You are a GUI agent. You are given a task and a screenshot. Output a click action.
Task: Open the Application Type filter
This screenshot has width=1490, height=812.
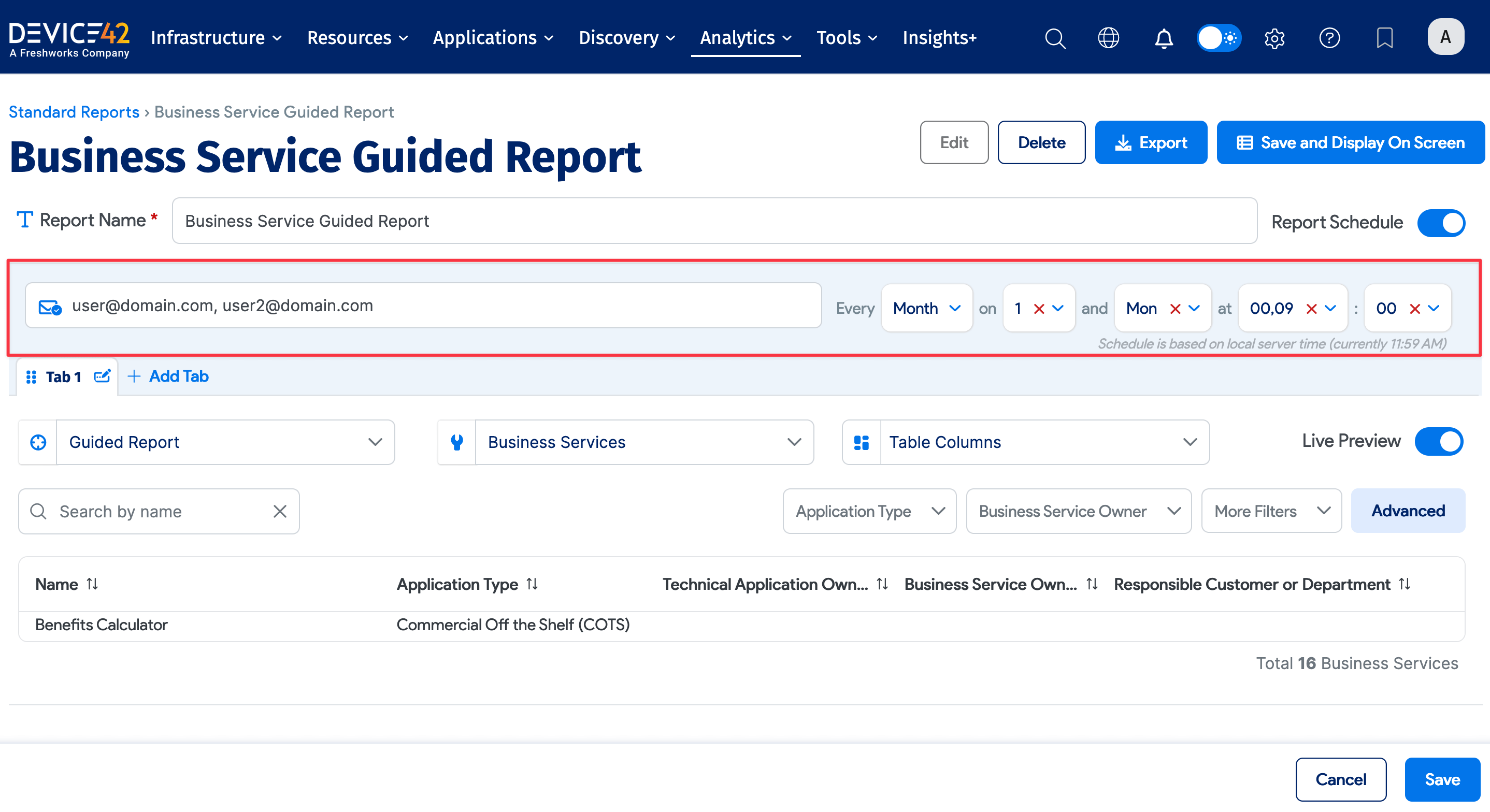click(869, 511)
